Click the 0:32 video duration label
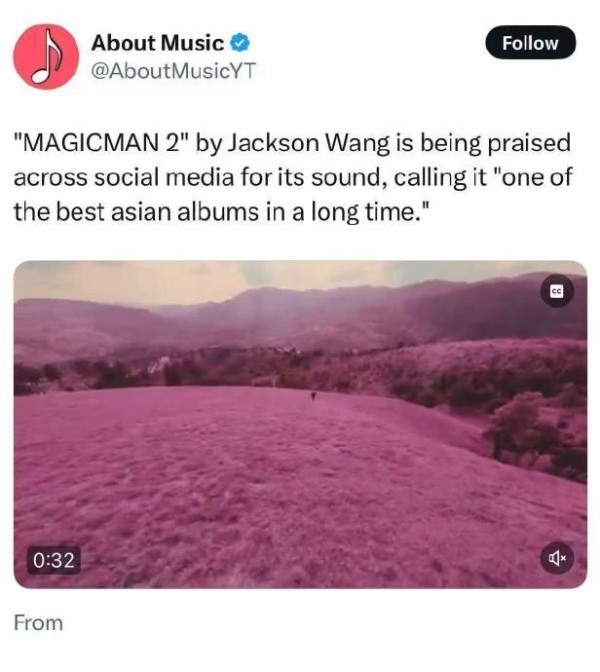The height and width of the screenshot is (672, 600). [54, 560]
